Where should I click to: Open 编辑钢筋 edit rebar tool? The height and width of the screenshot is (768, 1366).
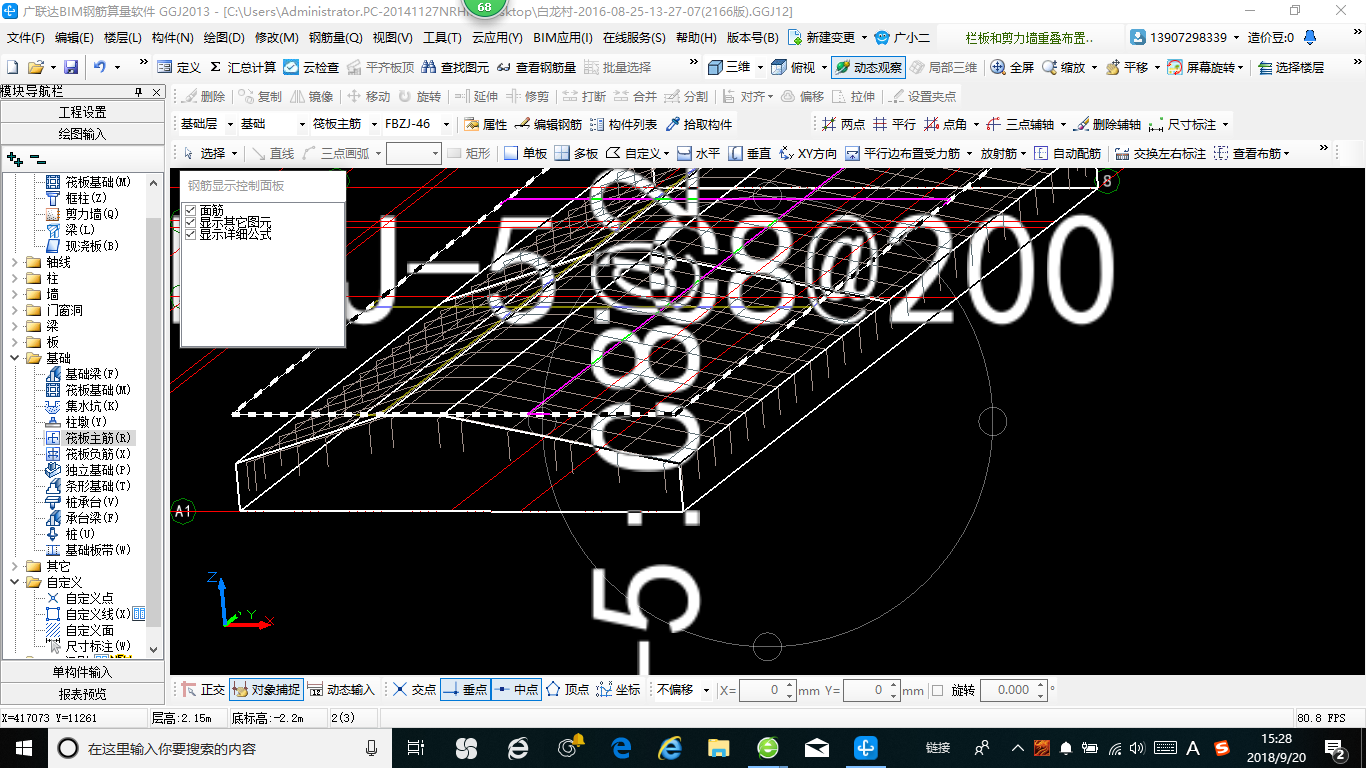click(547, 124)
